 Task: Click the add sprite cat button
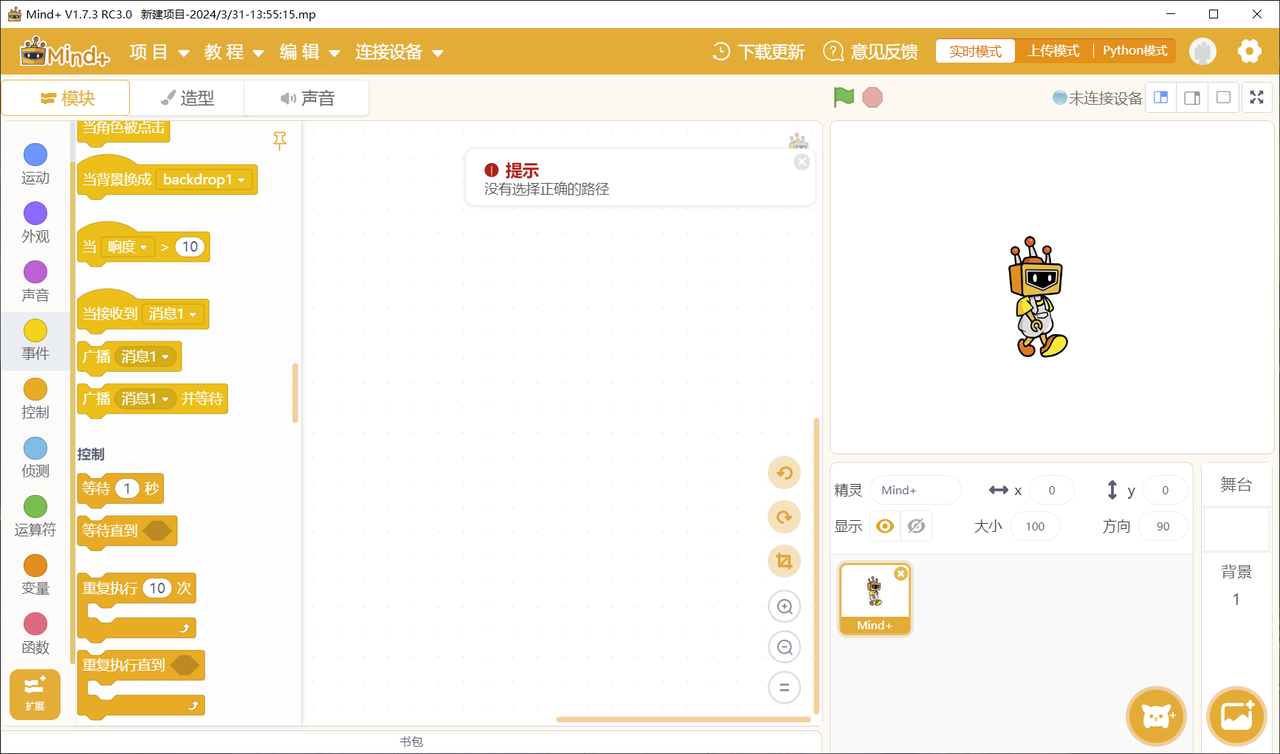[x=1156, y=716]
